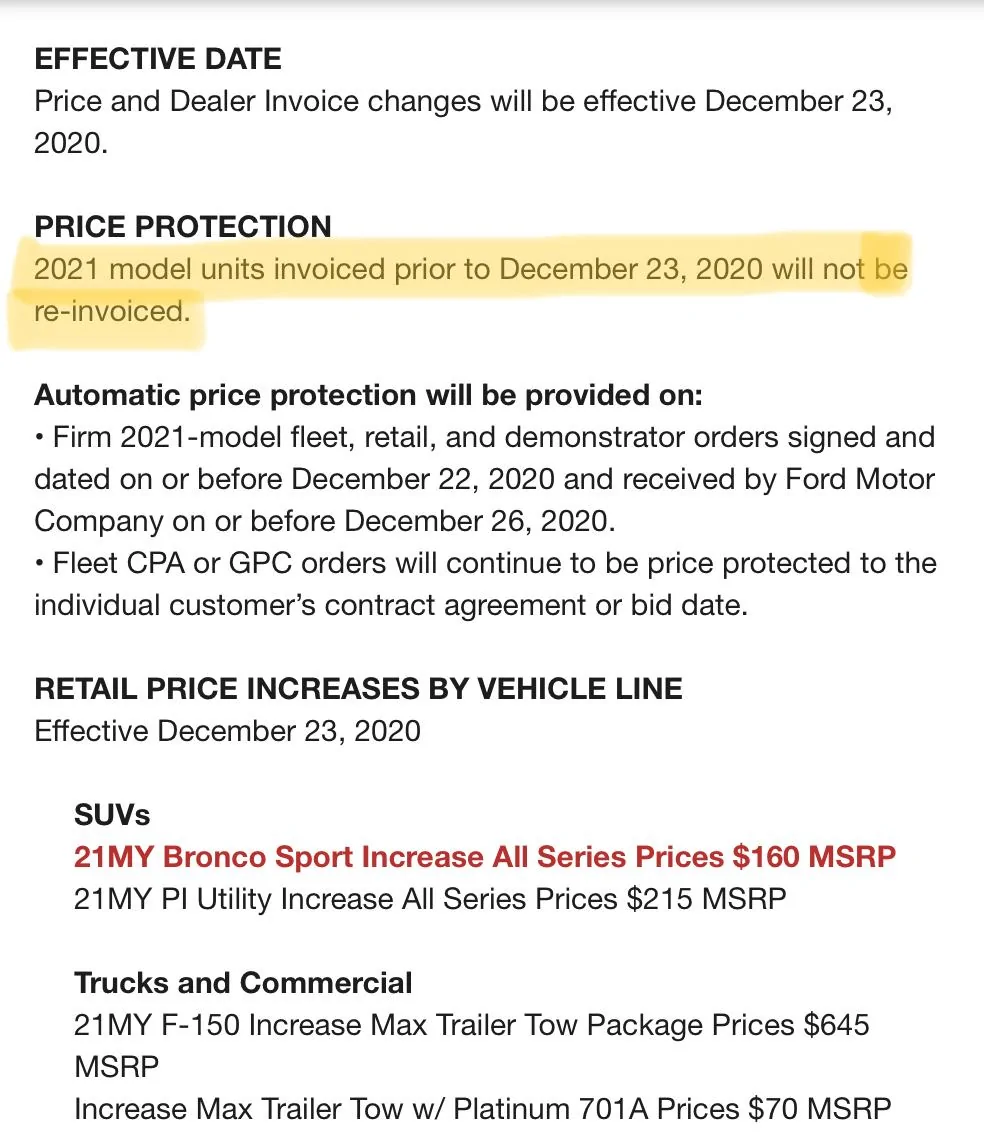Click 'individual customer's contract agreement' line
The height and width of the screenshot is (1143, 984).
click(391, 606)
